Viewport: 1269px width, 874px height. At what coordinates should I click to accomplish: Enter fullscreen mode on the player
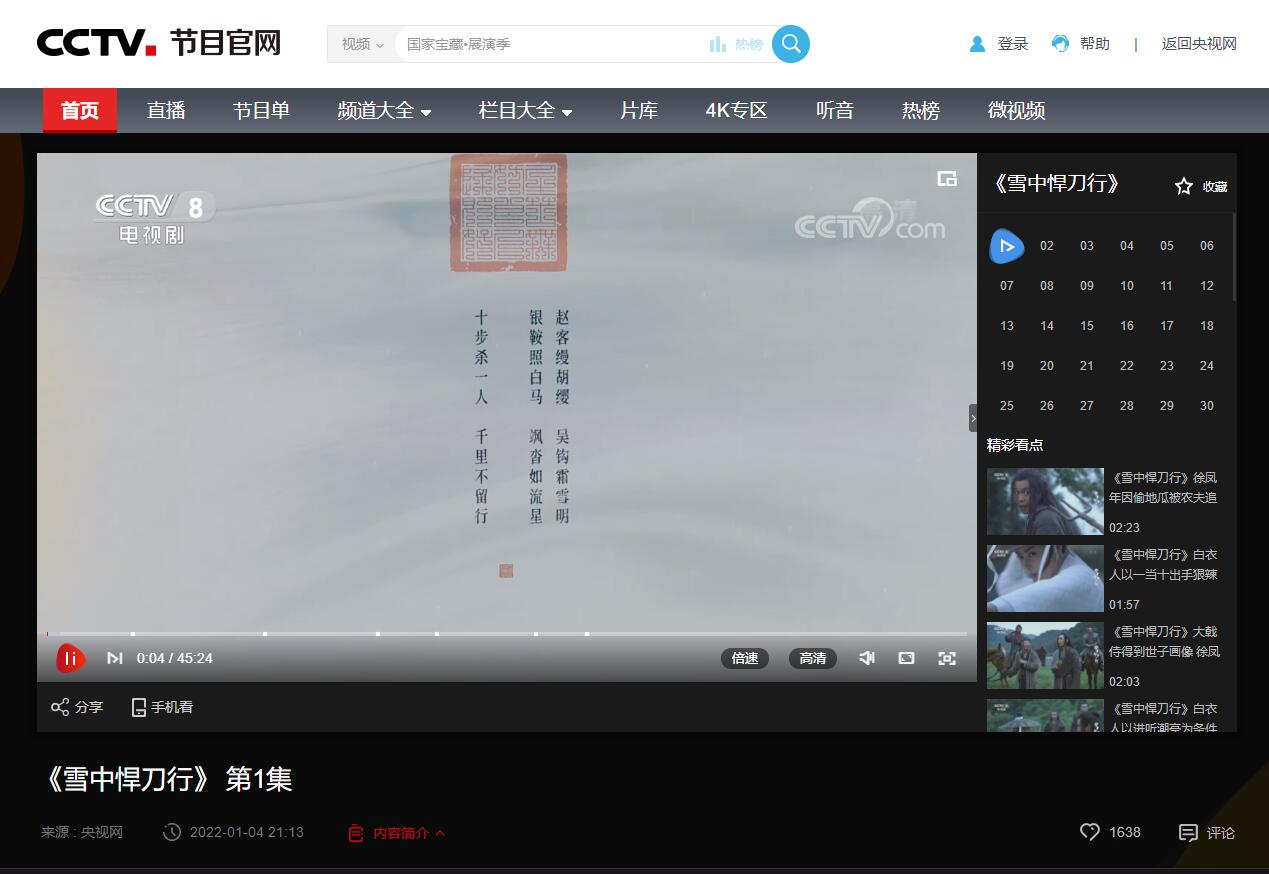click(946, 658)
